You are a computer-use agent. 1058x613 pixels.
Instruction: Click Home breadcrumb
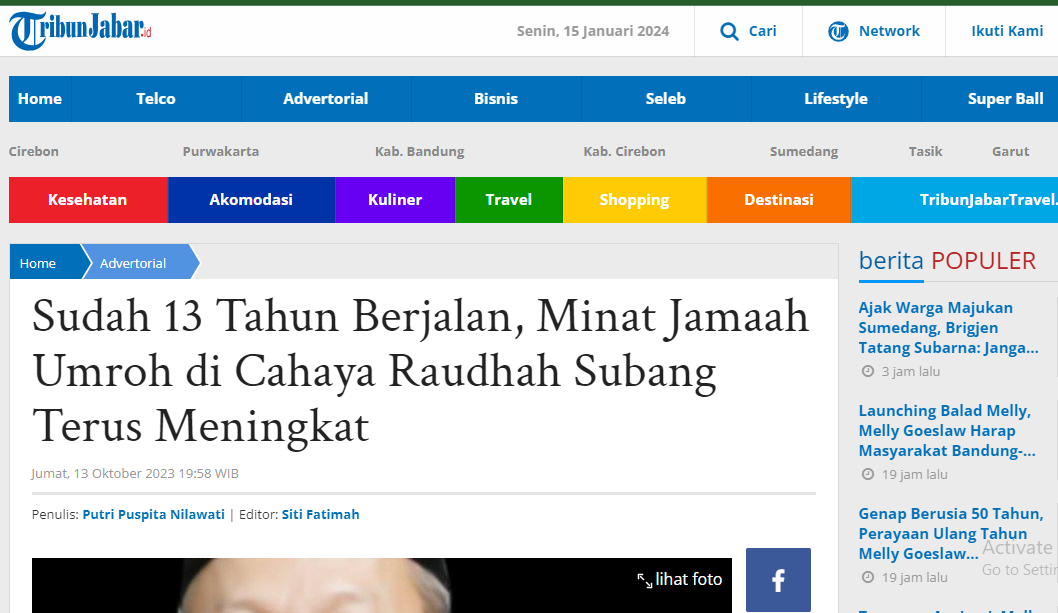point(38,263)
